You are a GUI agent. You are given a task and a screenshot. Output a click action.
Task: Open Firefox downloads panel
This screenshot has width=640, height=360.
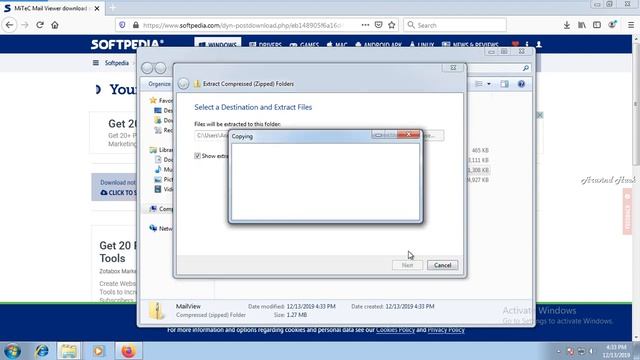click(x=567, y=25)
